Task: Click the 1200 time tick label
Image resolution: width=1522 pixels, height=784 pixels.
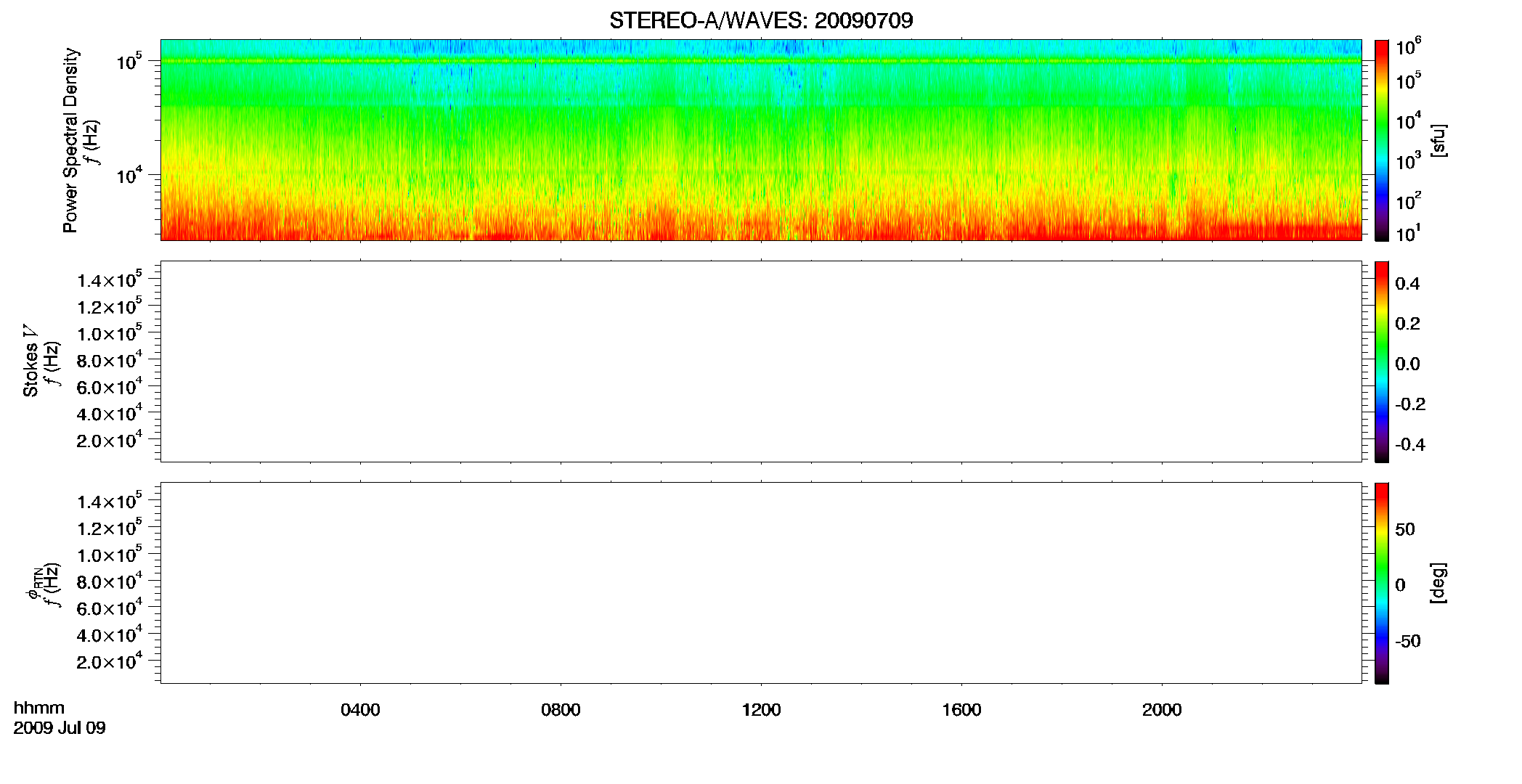Action: click(761, 710)
